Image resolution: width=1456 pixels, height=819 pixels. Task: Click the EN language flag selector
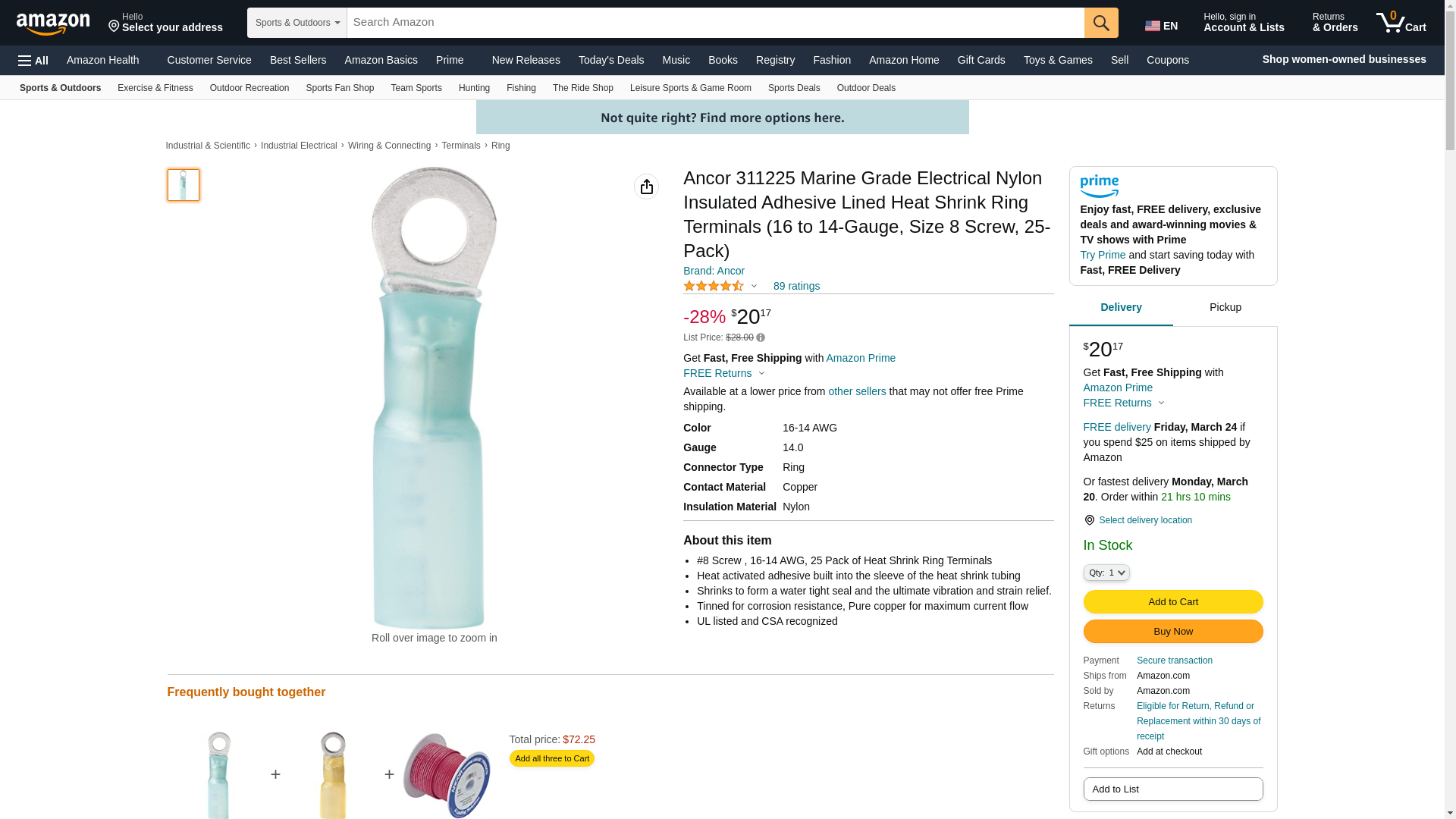[1162, 25]
